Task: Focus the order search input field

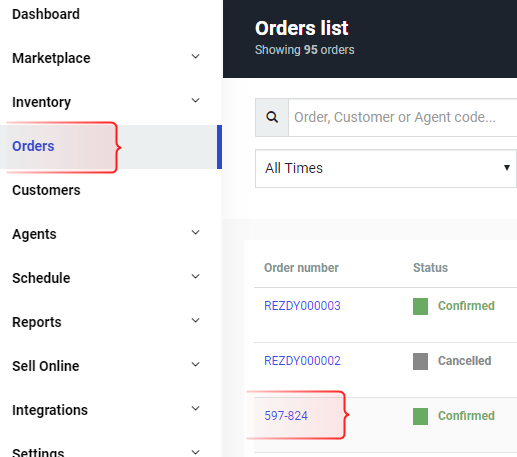Action: [x=403, y=117]
